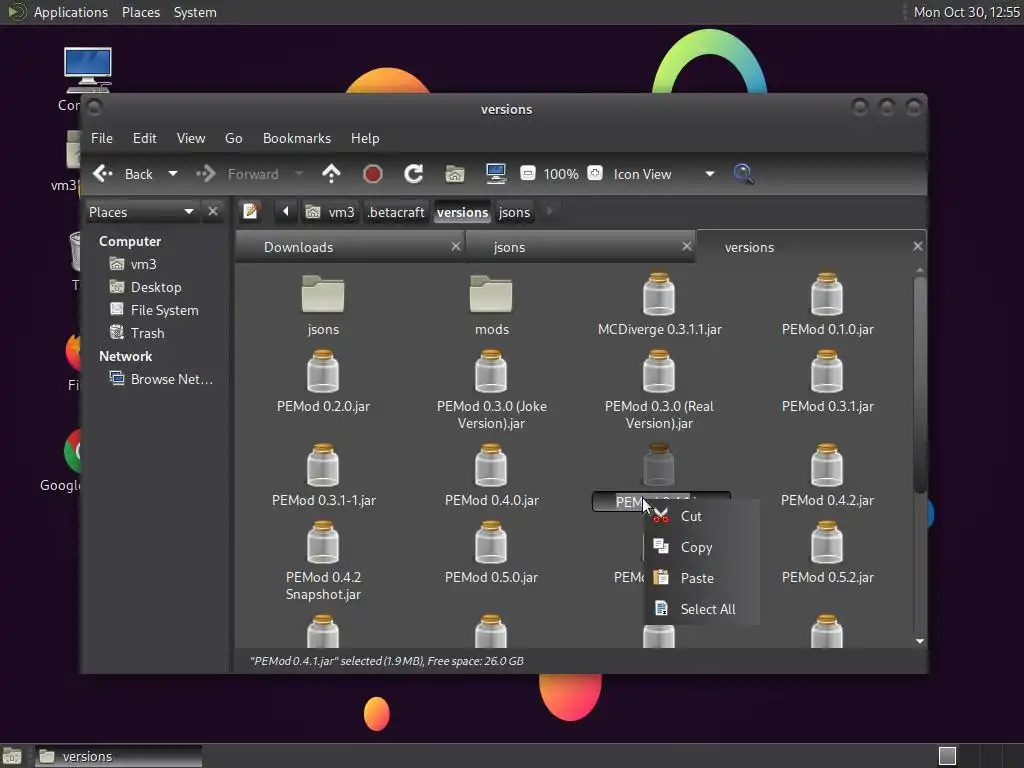Switch to the jsons tab
This screenshot has height=768, width=1024.
pos(580,247)
